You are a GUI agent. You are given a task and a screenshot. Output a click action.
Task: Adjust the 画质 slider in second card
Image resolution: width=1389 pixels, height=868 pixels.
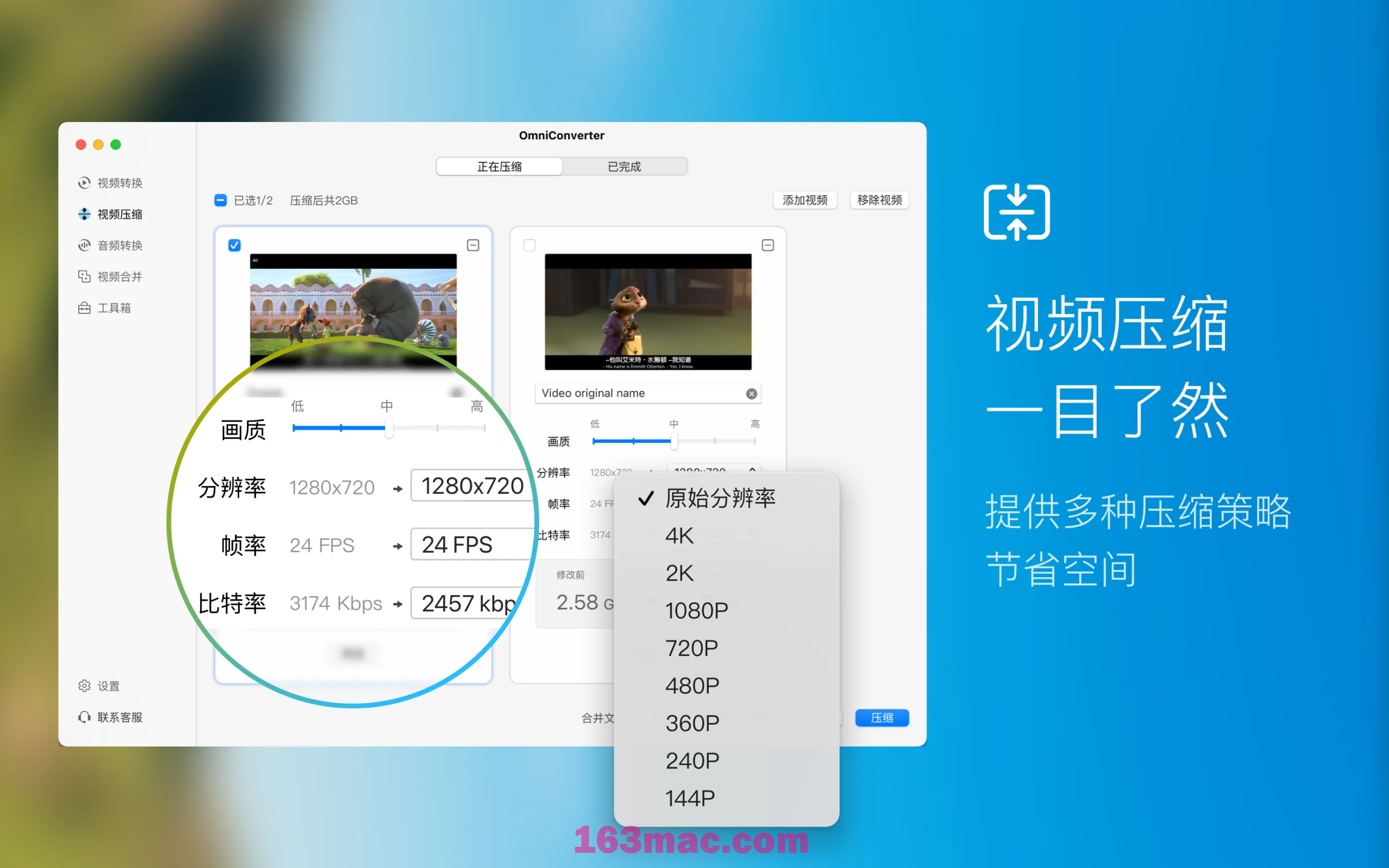coord(674,441)
